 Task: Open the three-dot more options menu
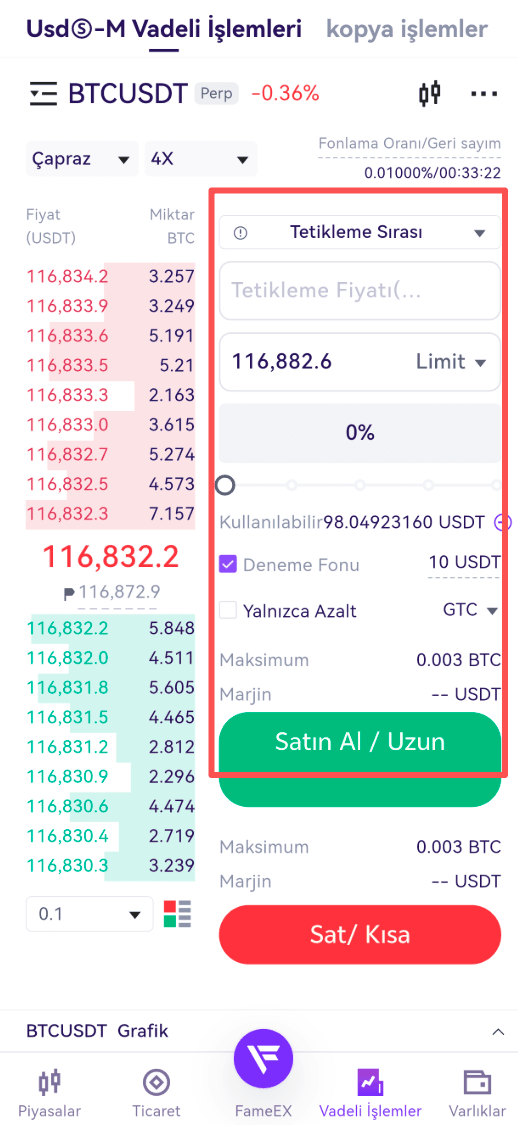coord(484,94)
